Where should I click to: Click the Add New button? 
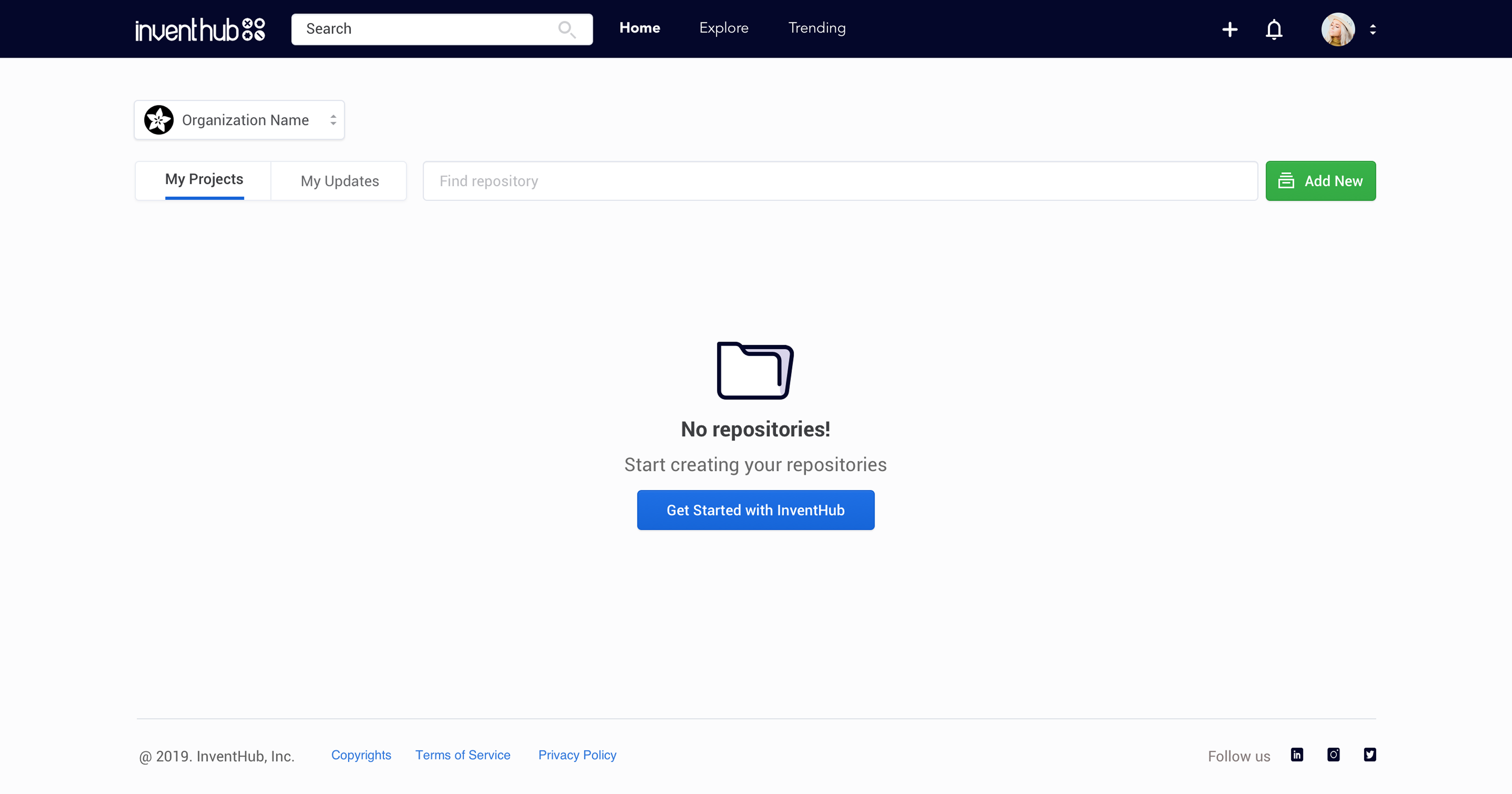coord(1320,181)
